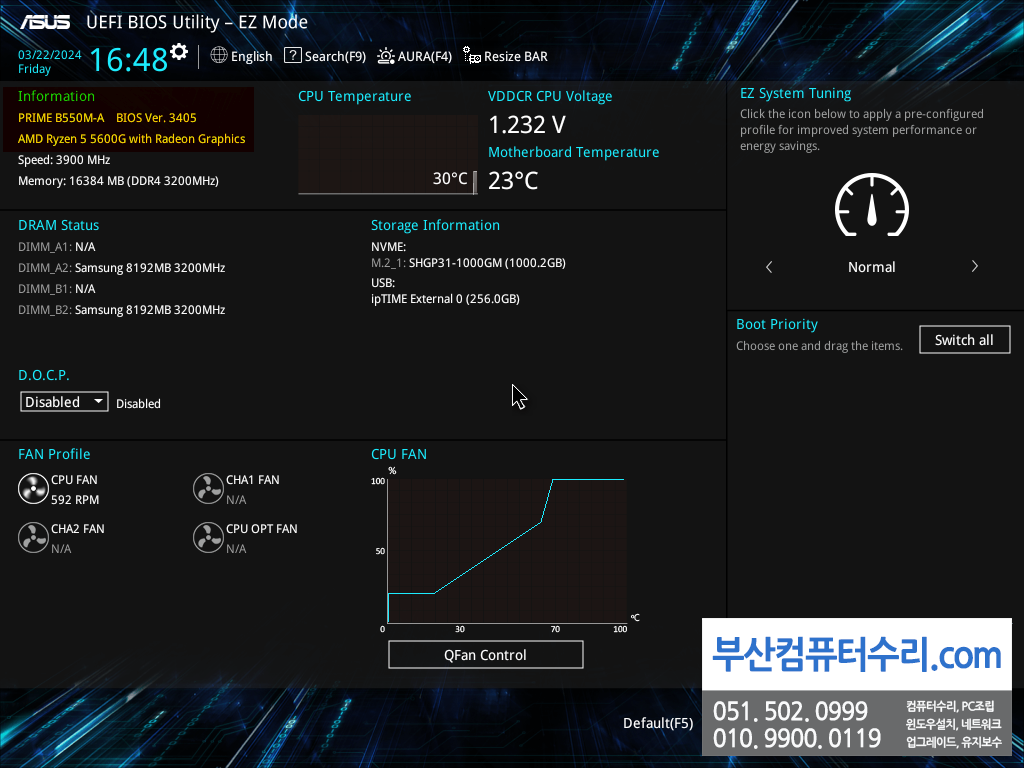This screenshot has height=768, width=1024.
Task: Click the CPU fan curve graph
Action: click(507, 551)
